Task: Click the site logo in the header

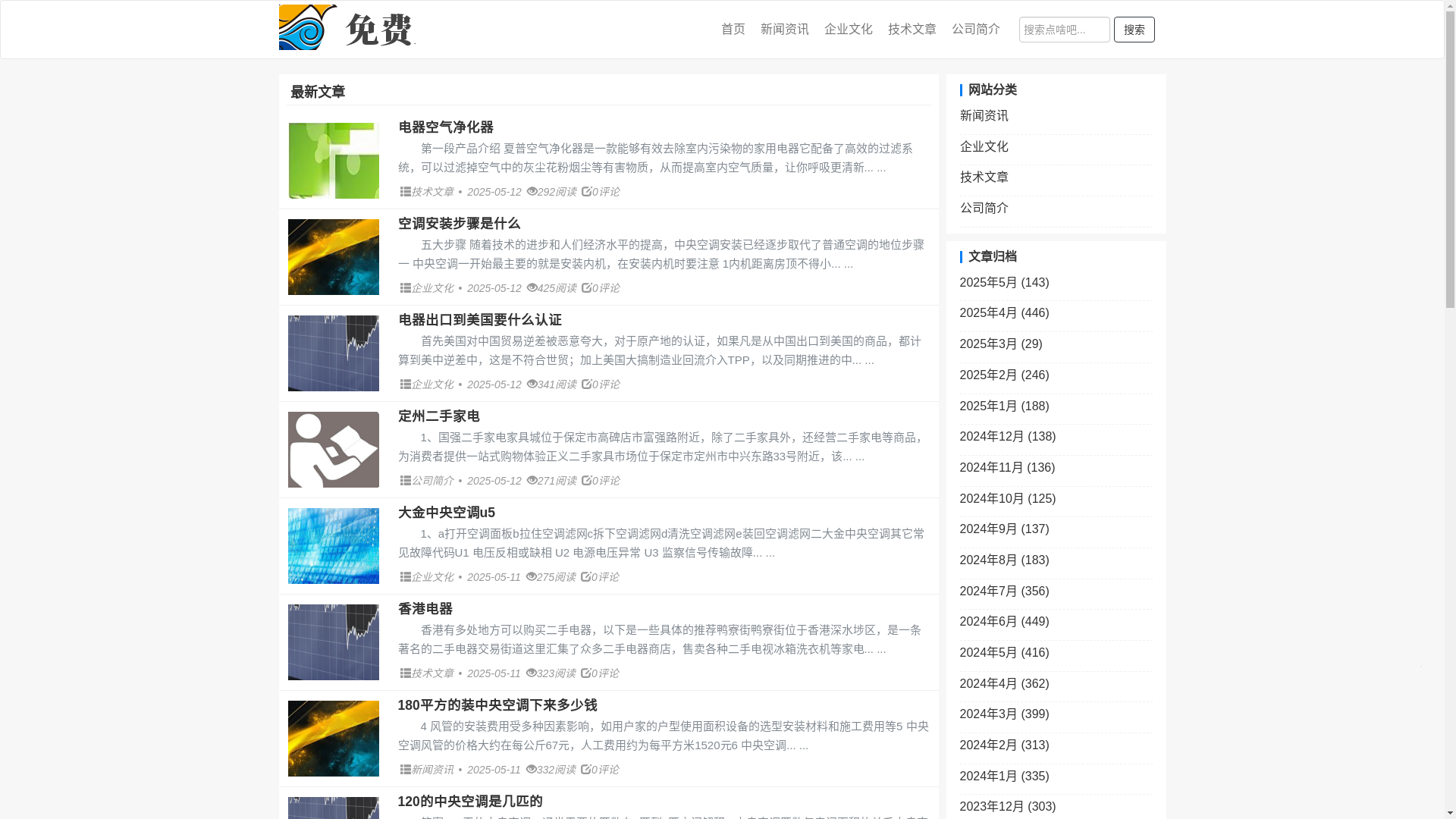Action: 347,28
